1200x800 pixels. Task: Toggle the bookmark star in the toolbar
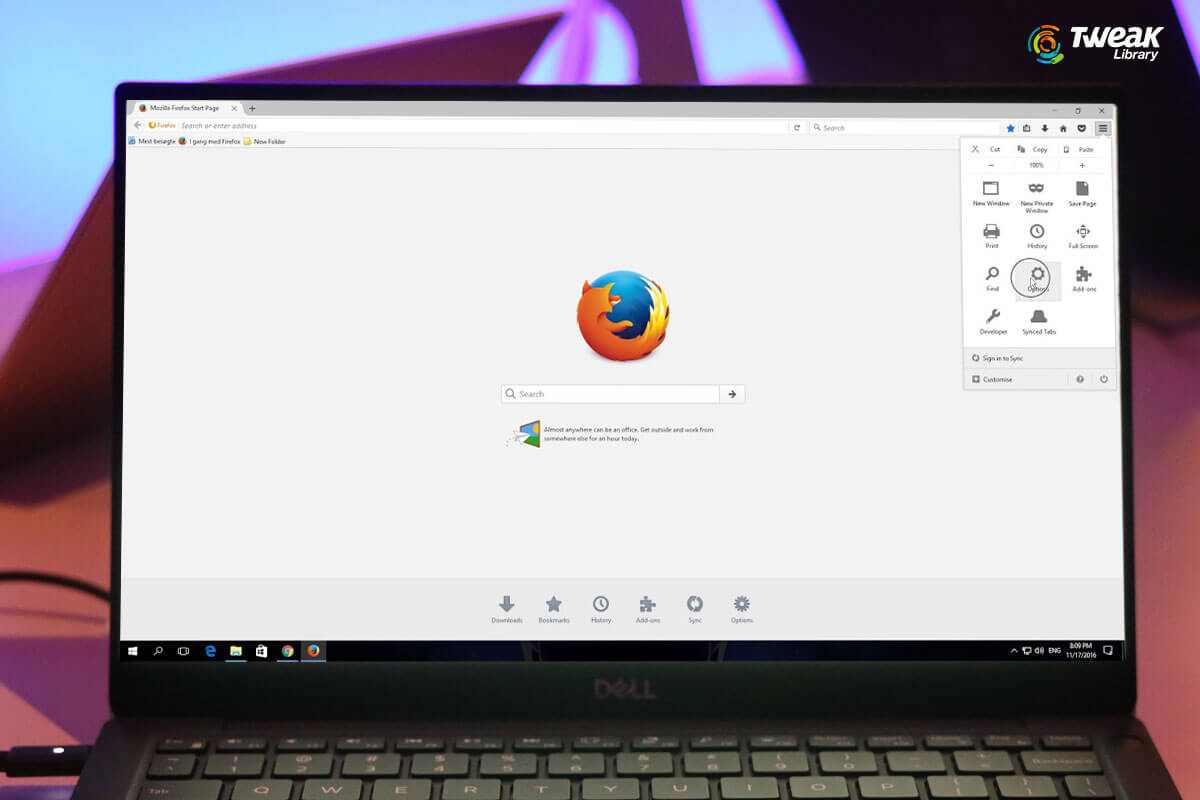click(1010, 128)
